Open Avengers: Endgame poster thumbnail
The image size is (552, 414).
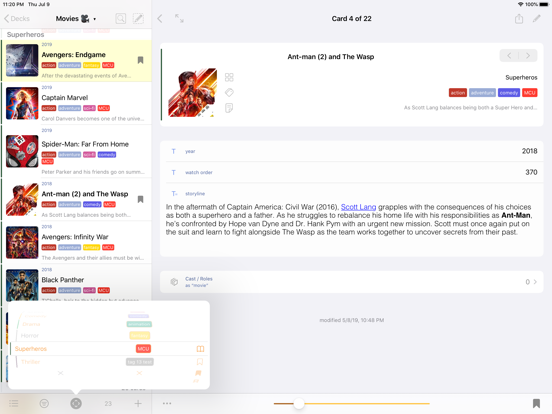click(x=22, y=60)
